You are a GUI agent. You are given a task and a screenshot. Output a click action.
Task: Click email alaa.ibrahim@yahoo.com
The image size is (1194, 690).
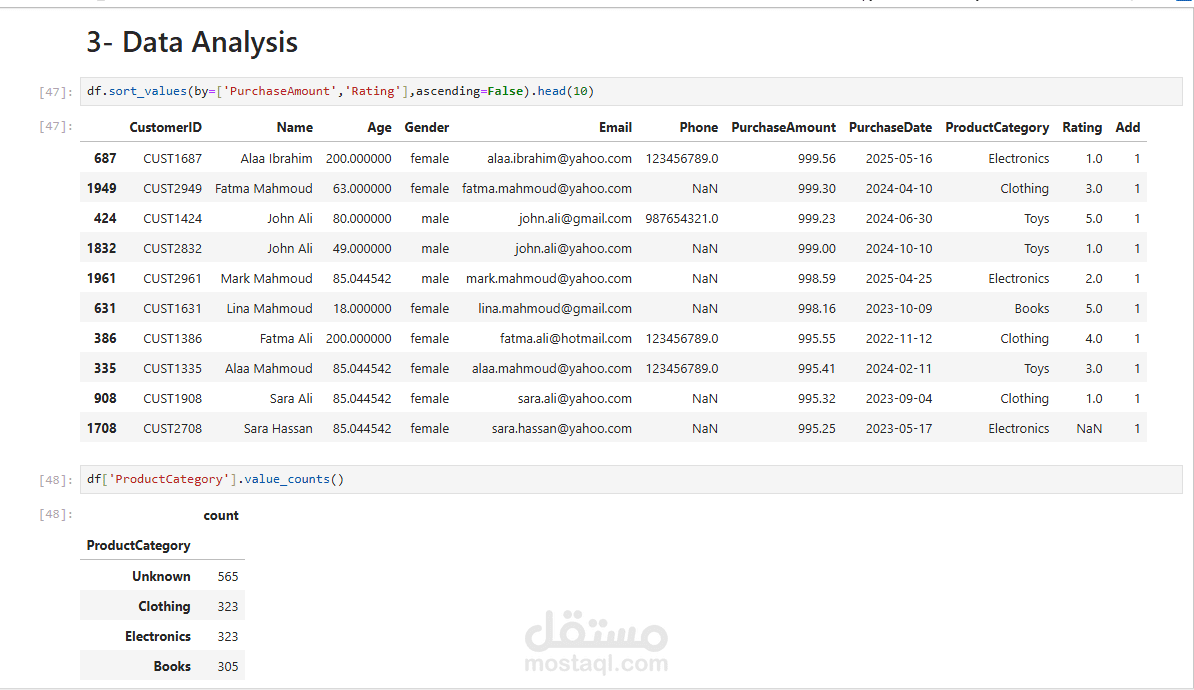[560, 158]
